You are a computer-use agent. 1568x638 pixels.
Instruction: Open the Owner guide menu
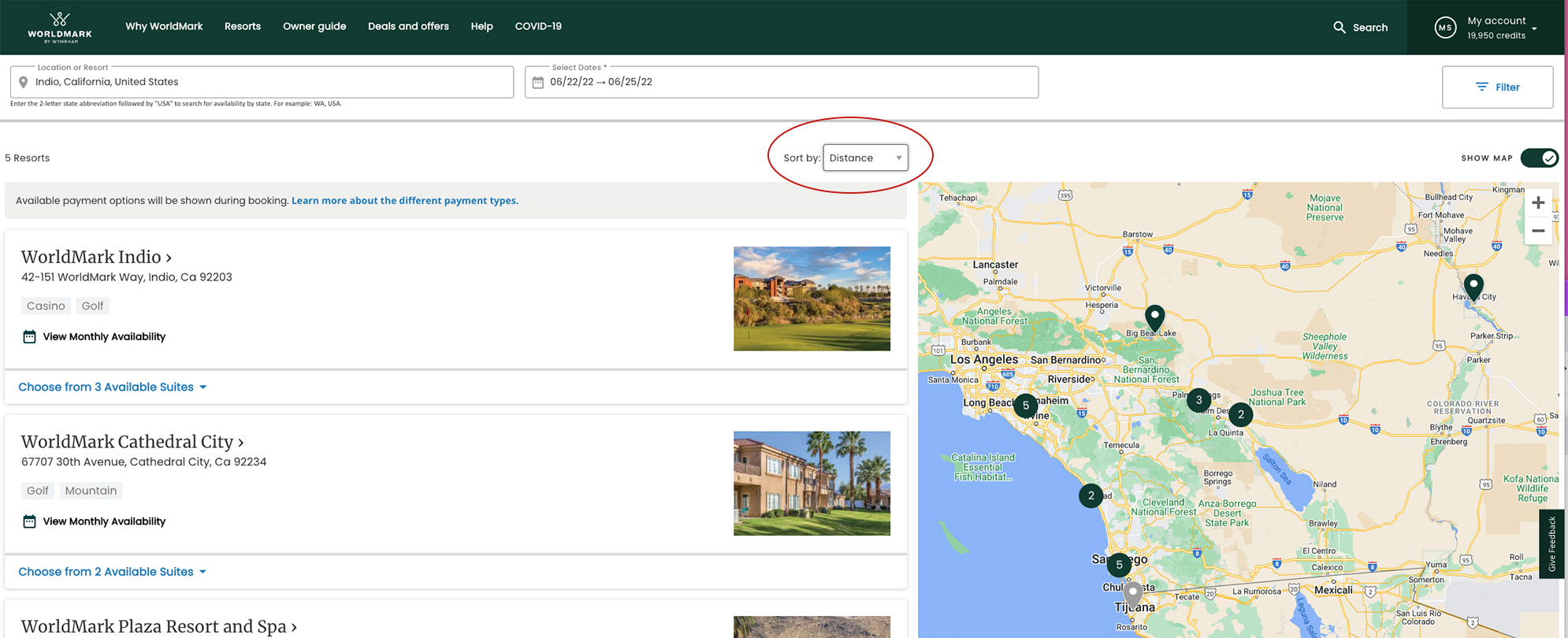(x=314, y=26)
